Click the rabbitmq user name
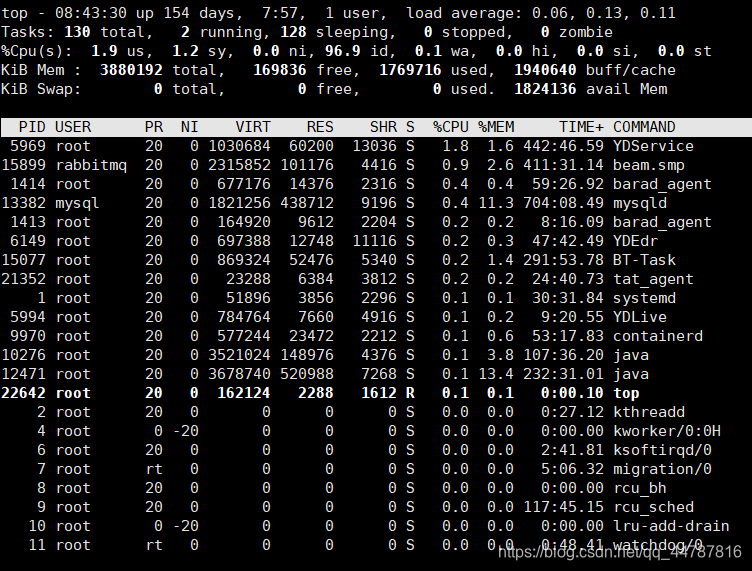Viewport: 752px width, 571px height. 91,165
